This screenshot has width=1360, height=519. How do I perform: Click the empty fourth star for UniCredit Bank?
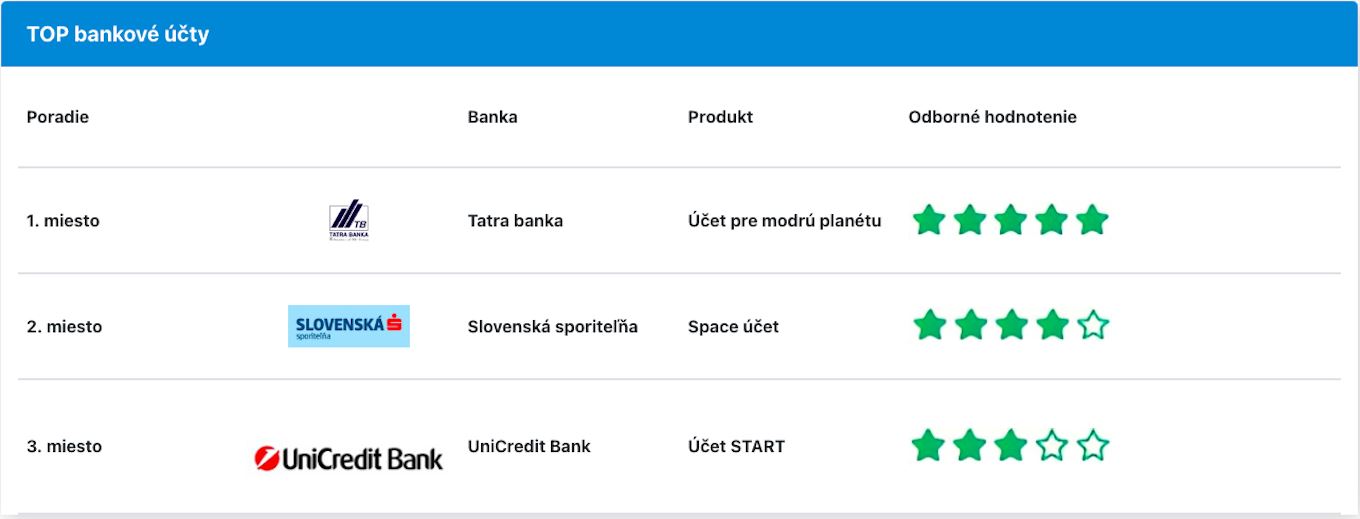coord(1052,445)
